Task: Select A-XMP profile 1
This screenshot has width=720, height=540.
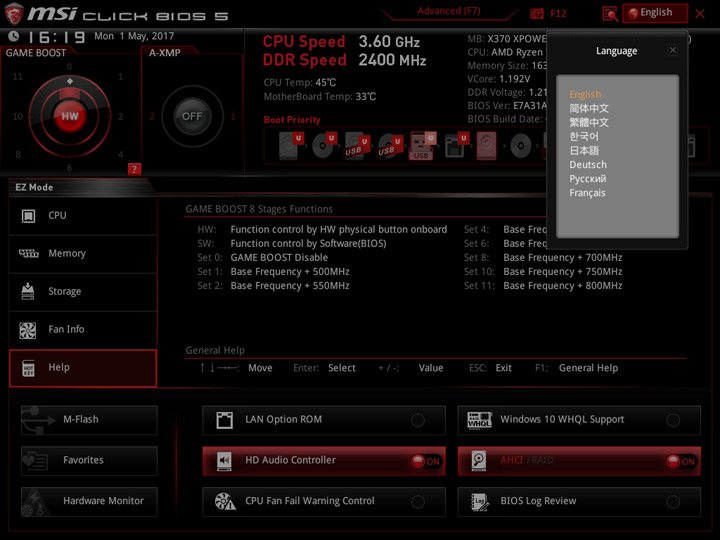Action: coord(233,117)
